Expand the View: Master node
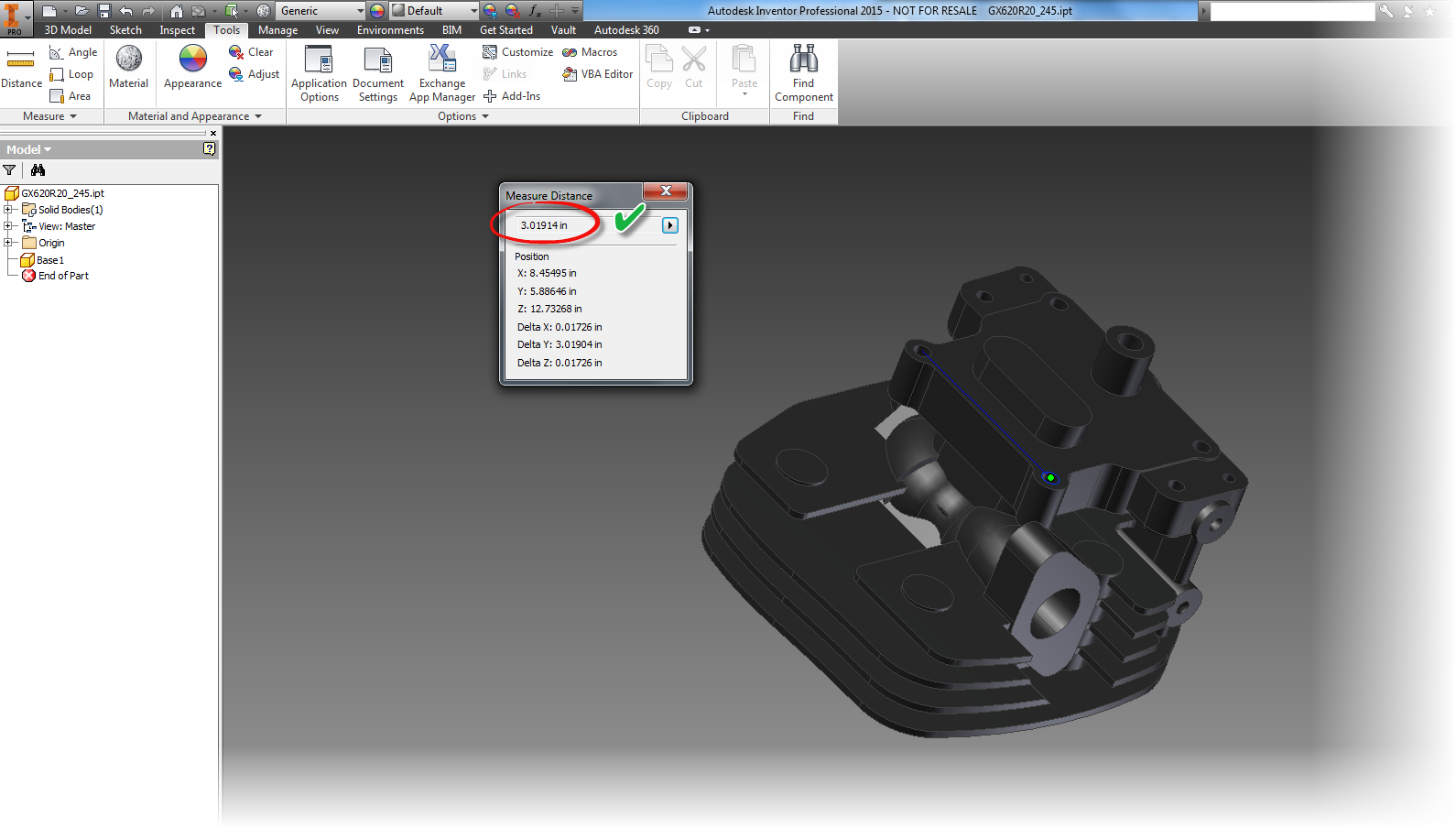Screen dimensions: 1456x828 (x=7, y=226)
